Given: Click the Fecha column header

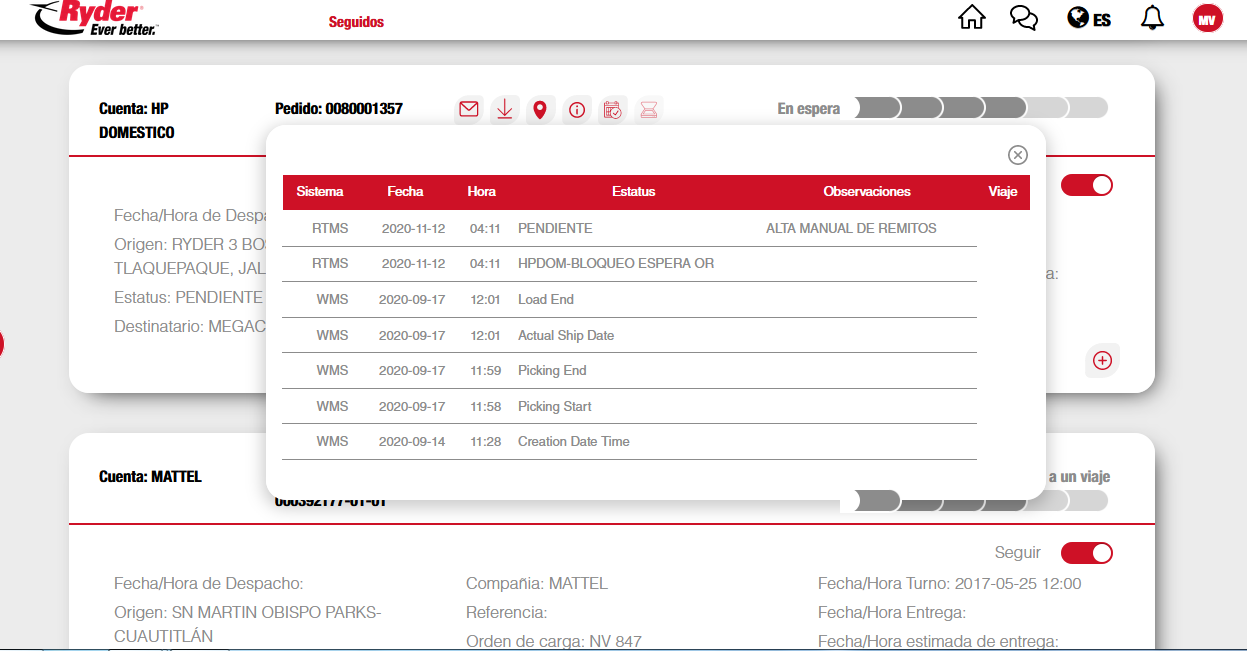Looking at the screenshot, I should coord(405,191).
